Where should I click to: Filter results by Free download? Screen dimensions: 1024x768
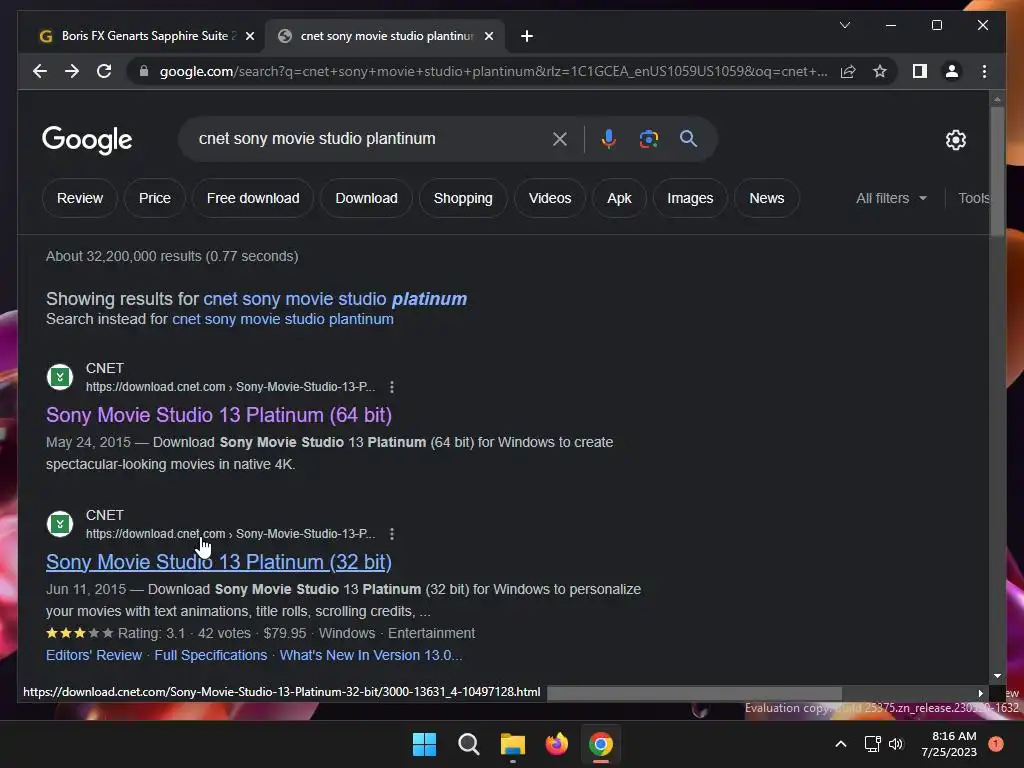point(253,198)
